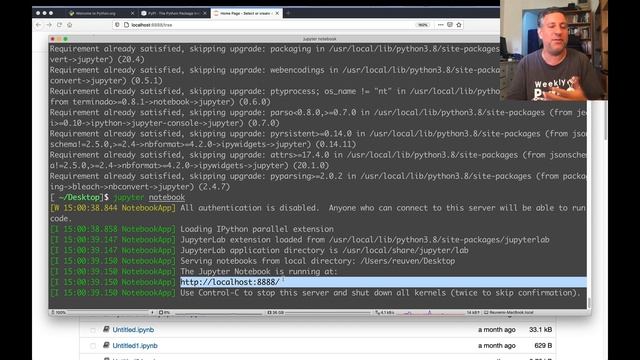Go back with the browser back arrow
The image size is (640, 360).
click(x=38, y=25)
